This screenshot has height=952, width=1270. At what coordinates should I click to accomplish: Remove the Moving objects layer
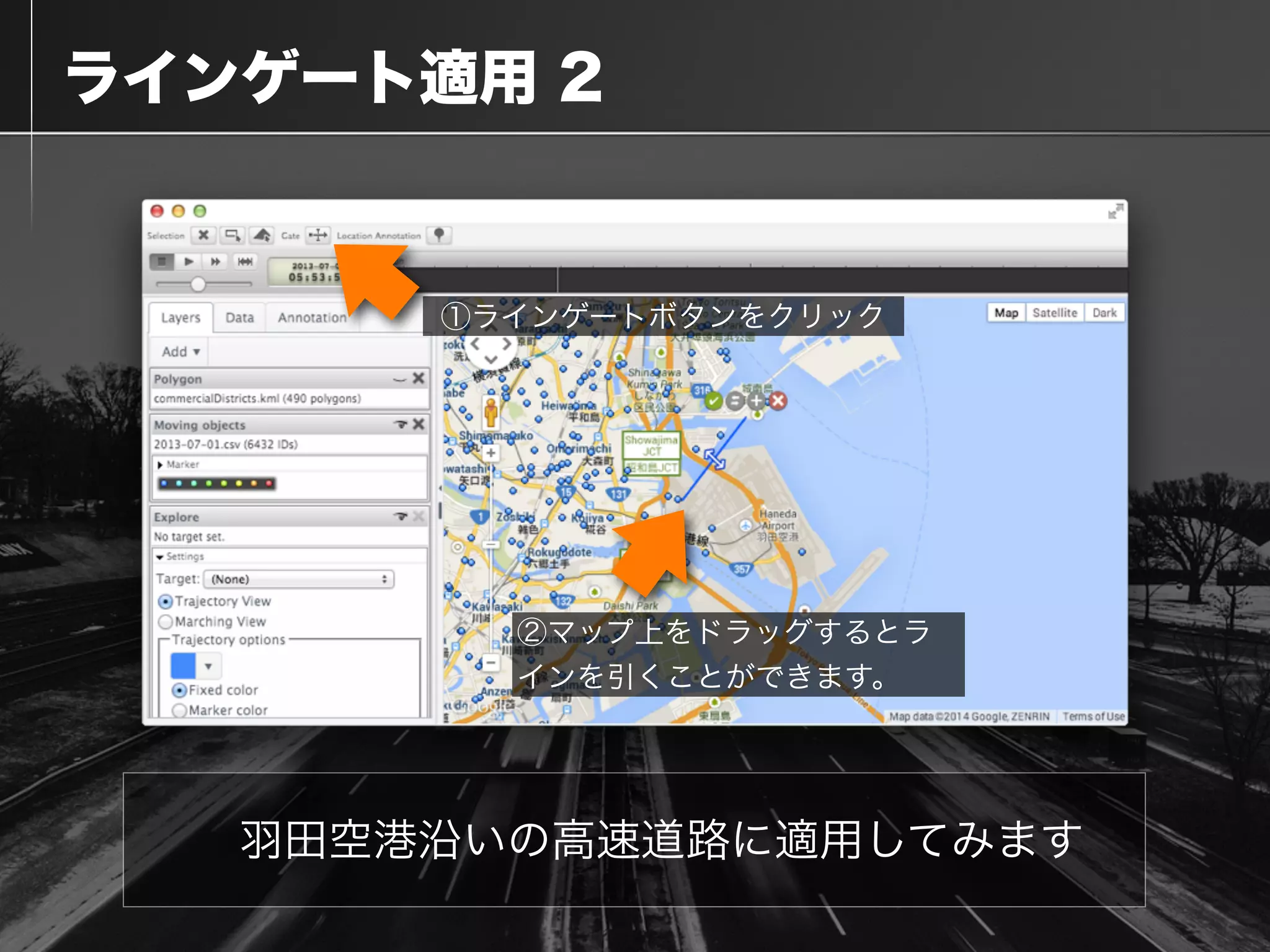point(419,424)
